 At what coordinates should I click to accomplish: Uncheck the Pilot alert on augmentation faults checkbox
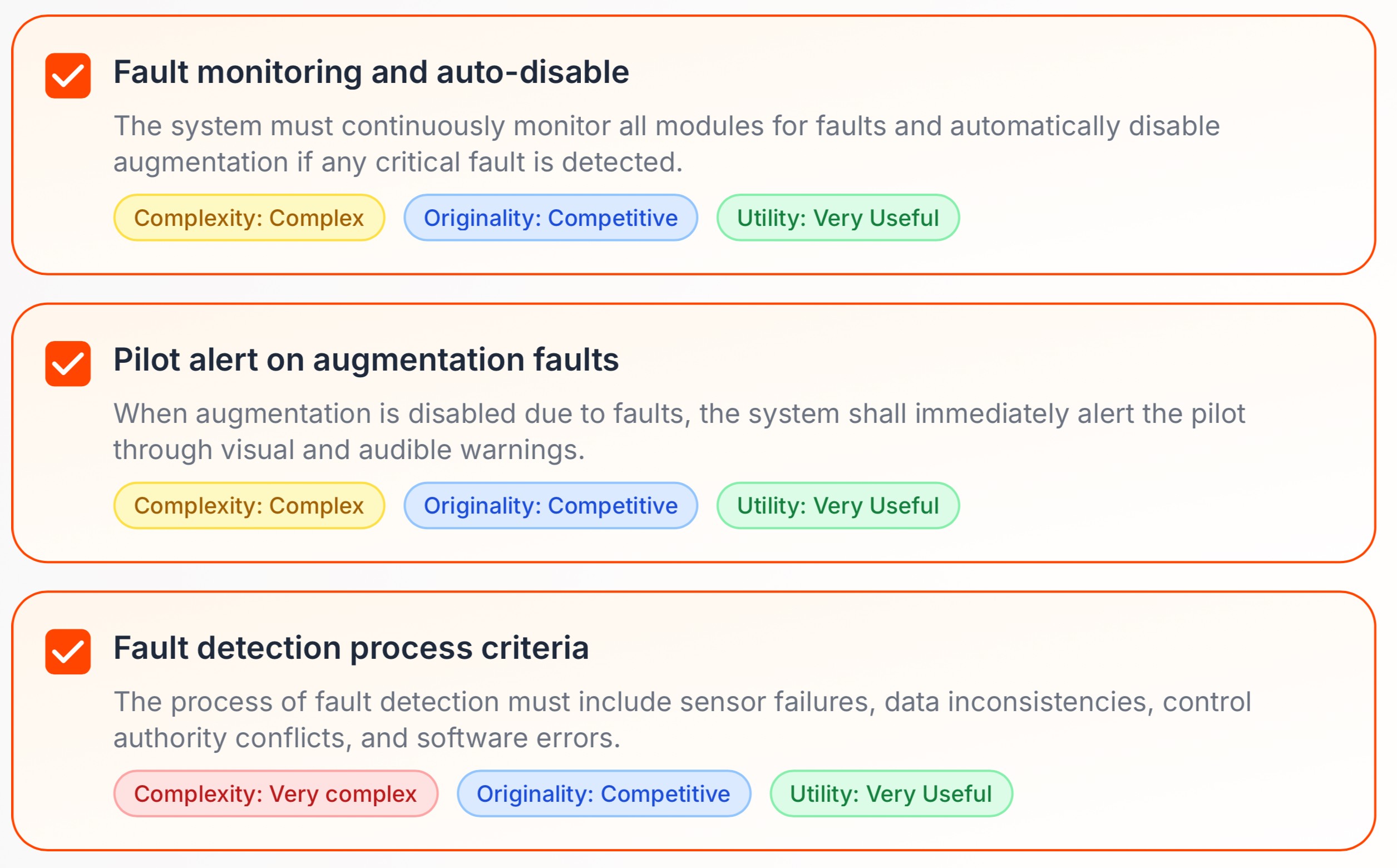click(x=68, y=363)
